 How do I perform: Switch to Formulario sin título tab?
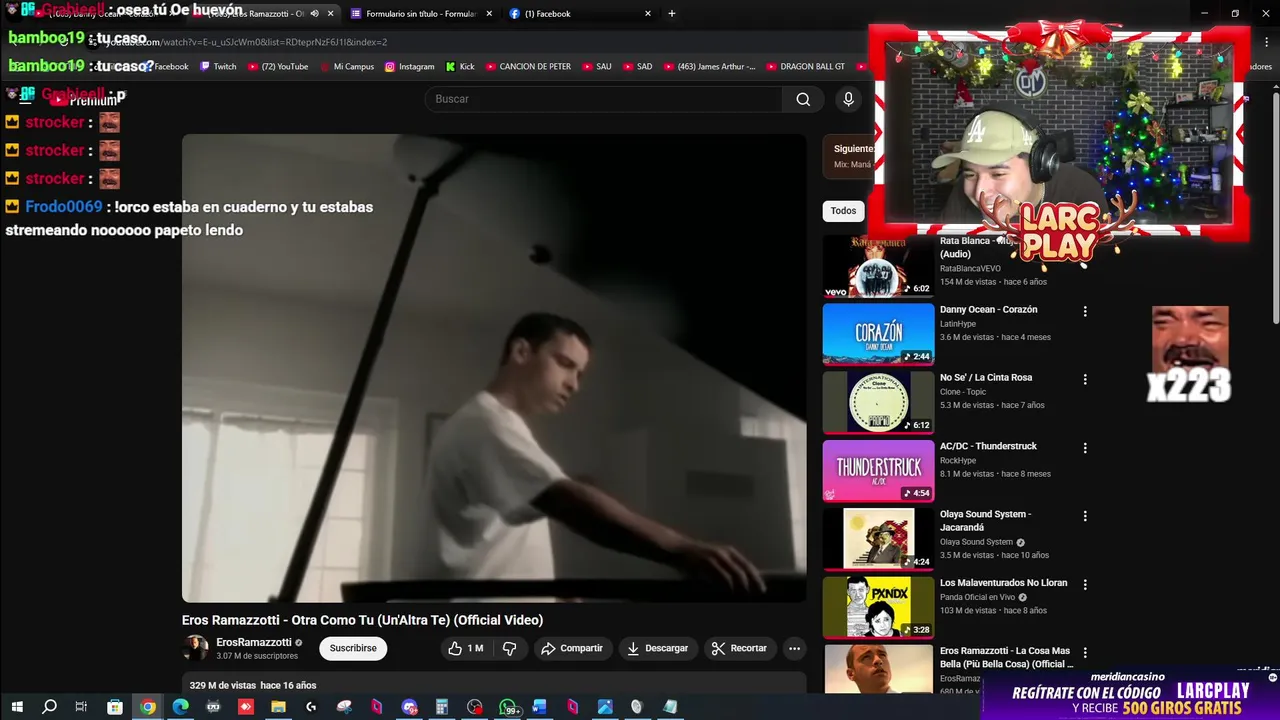click(420, 14)
